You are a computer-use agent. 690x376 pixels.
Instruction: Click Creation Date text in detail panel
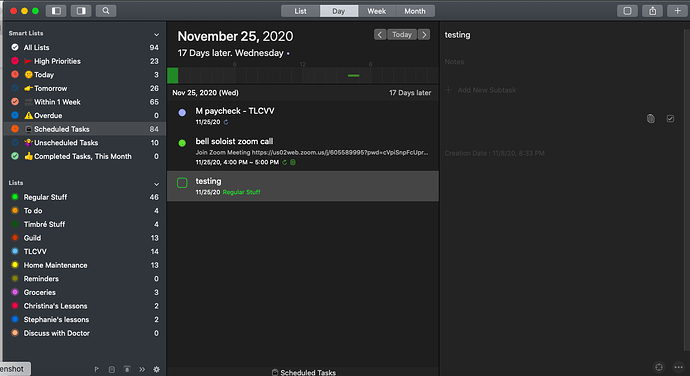point(495,153)
